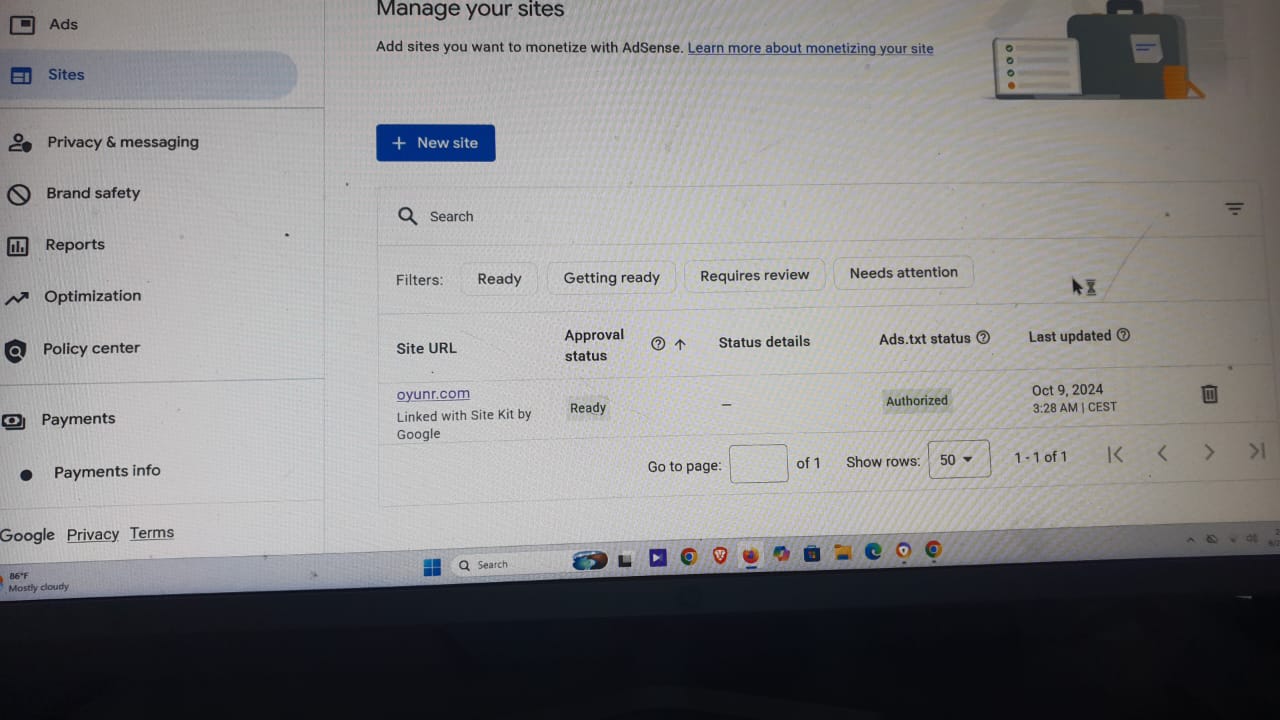1280x720 pixels.
Task: Expand the system tray hidden icons chevron
Action: [x=1190, y=539]
